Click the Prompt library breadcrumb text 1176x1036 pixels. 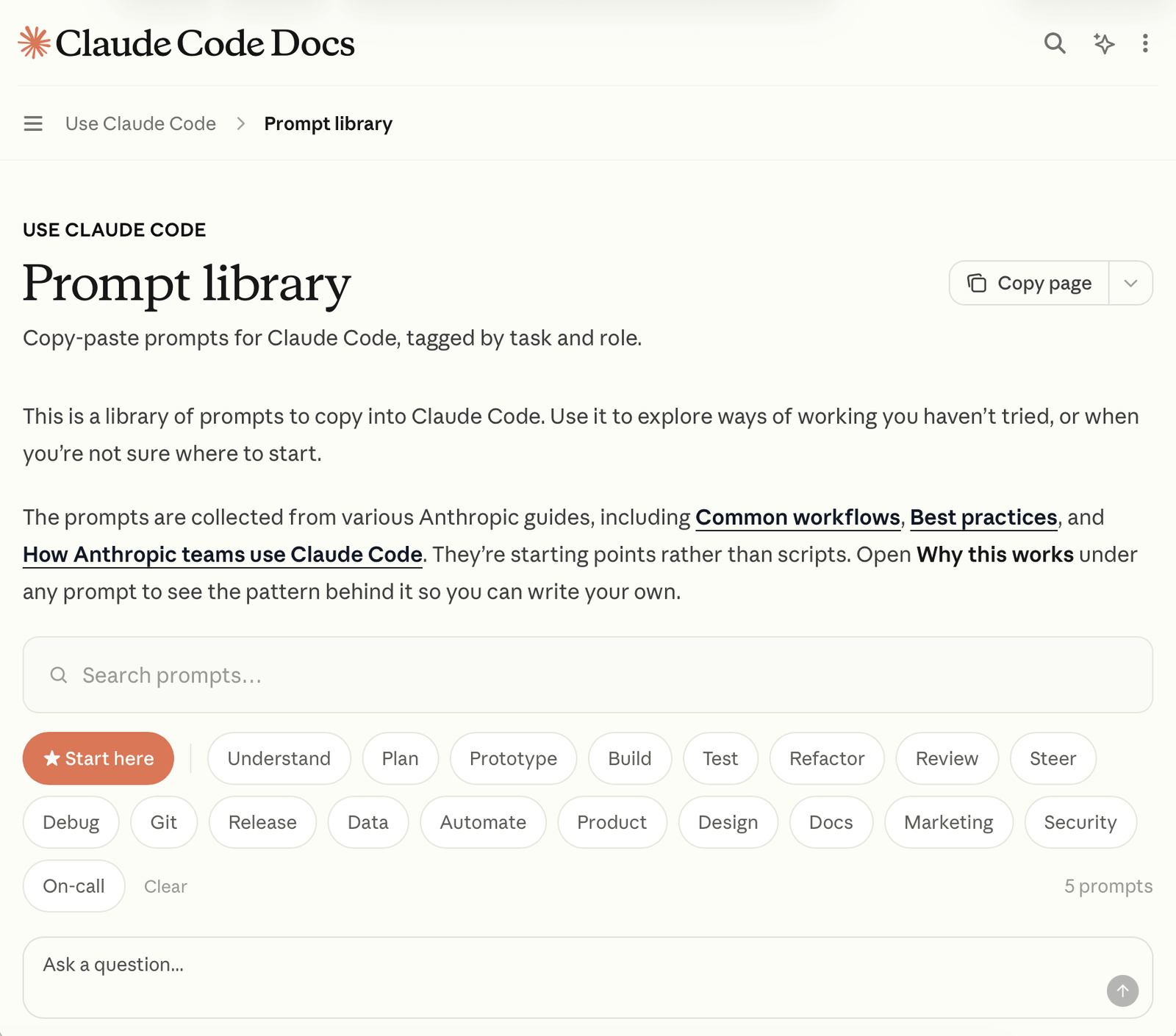[329, 123]
